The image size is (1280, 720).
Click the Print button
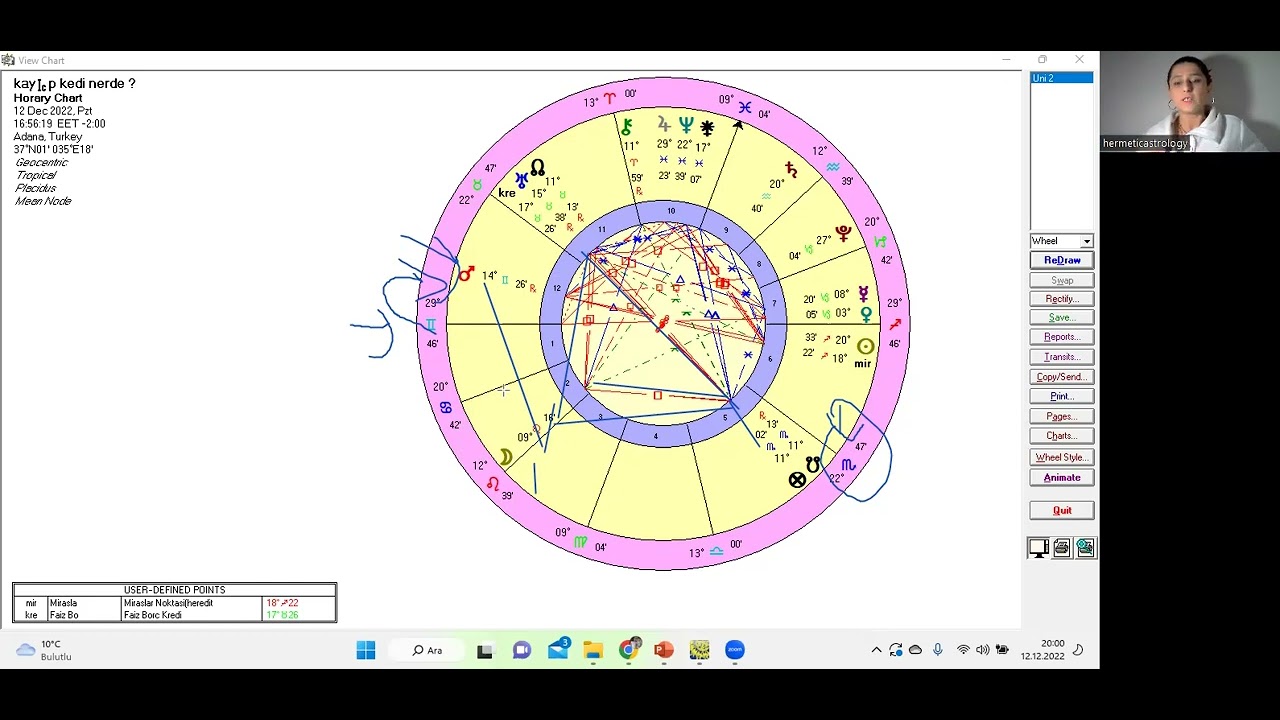point(1061,396)
